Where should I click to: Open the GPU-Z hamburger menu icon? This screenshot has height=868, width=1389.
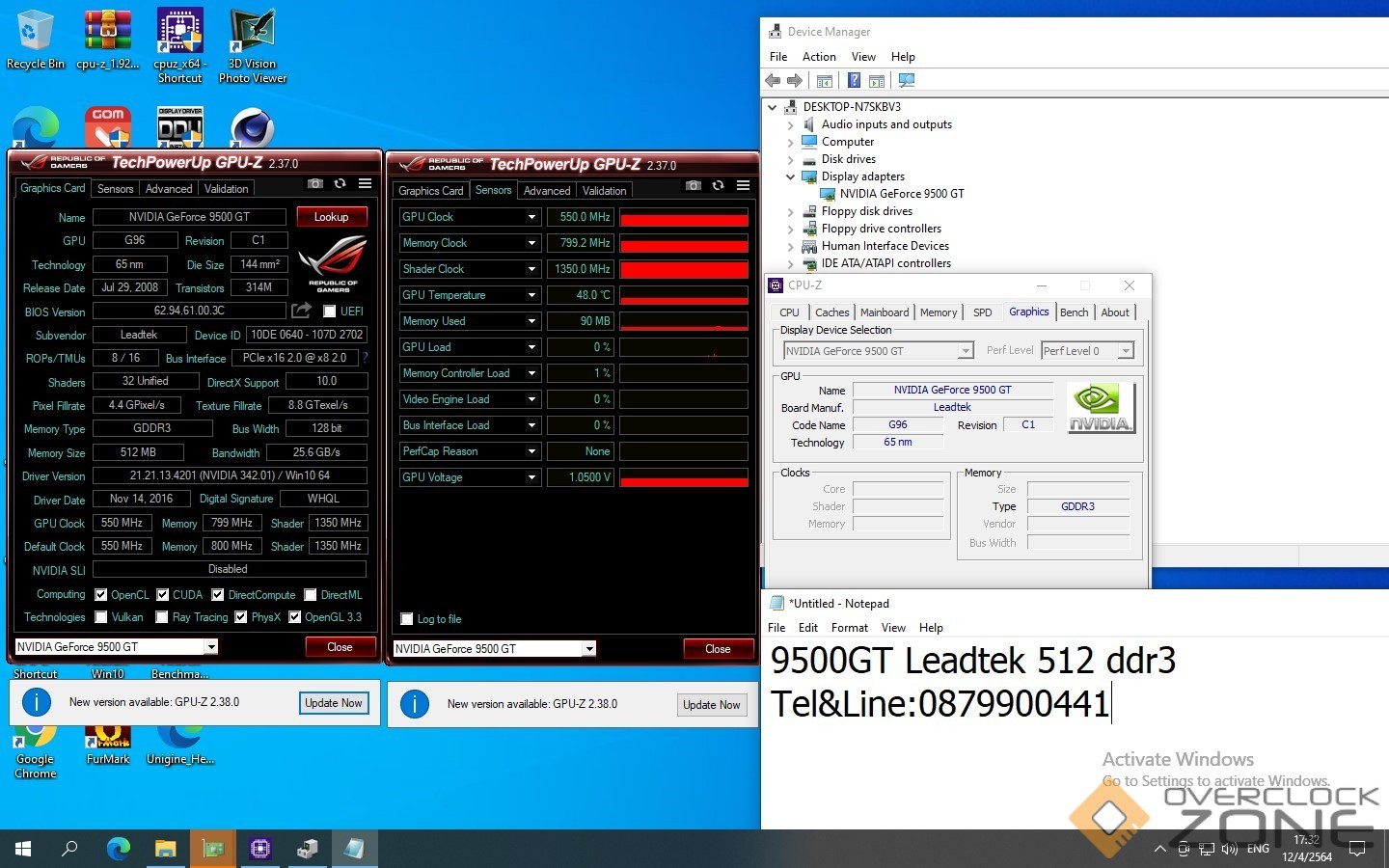pyautogui.click(x=365, y=183)
